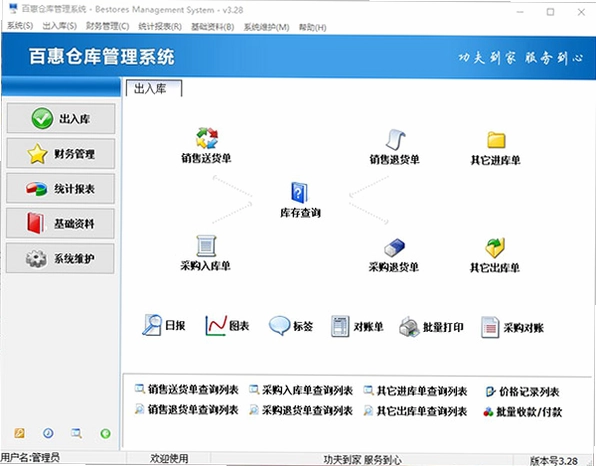
Task: Open the 系统维护(M) menu
Action: (266, 27)
